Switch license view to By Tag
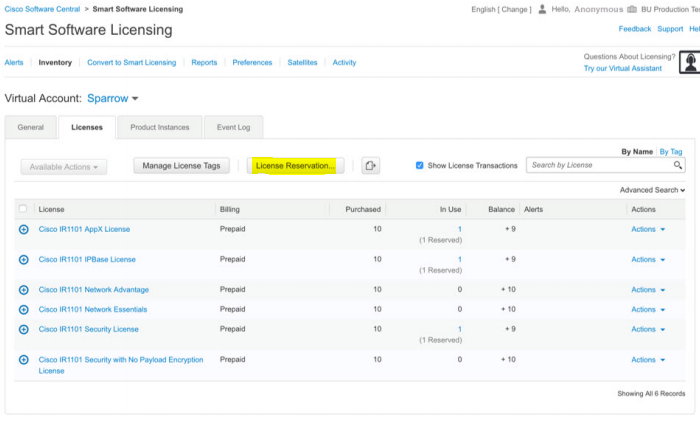The width and height of the screenshot is (700, 424). [x=671, y=152]
